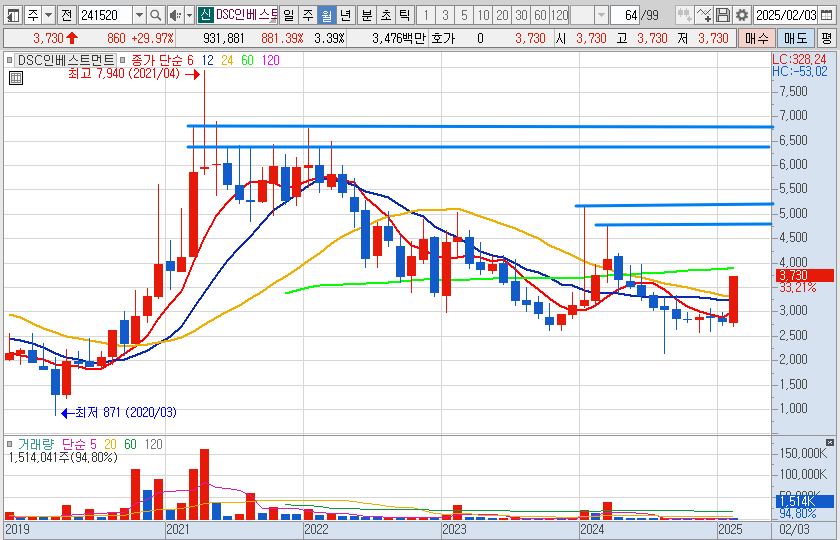This screenshot has width=840, height=540.
Task: Click the small square before DSC인베스트먼트 label
Action: [10, 60]
